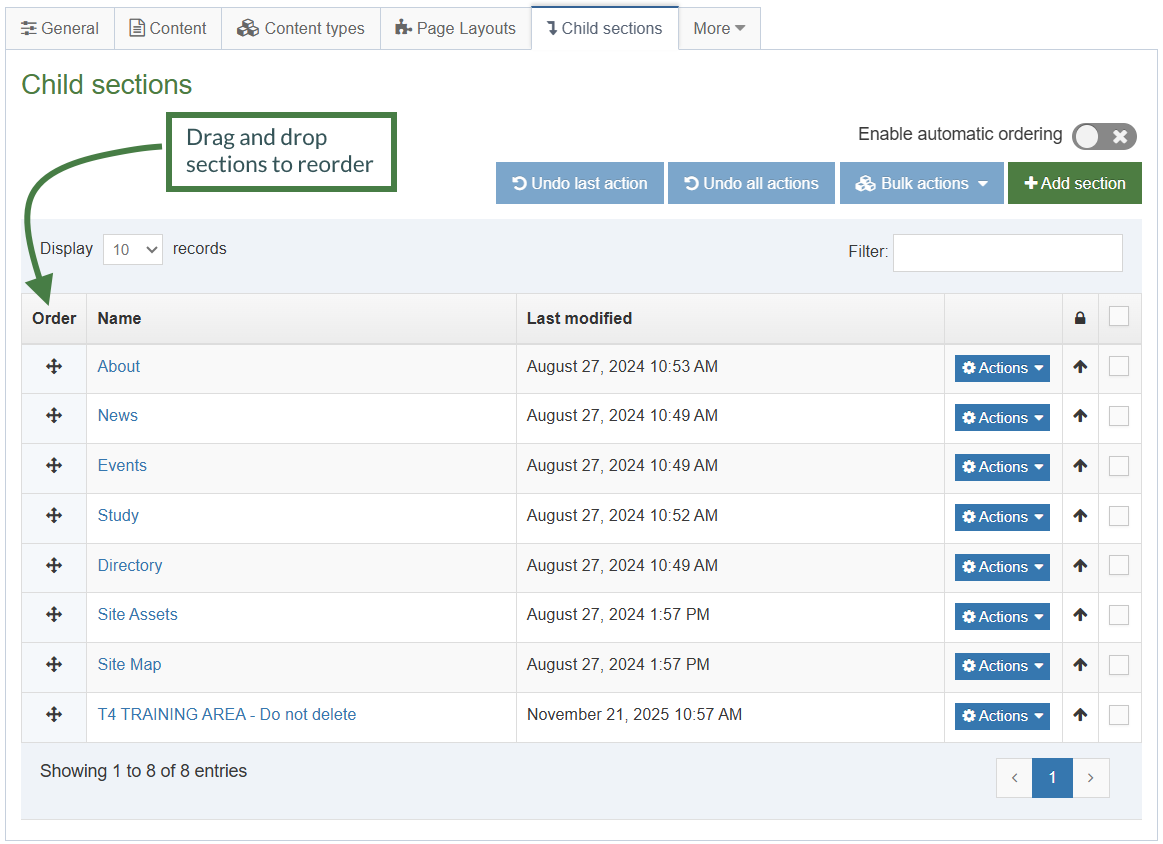Viewport: 1163px width, 844px height.
Task: Open the About section link
Action: [x=118, y=366]
